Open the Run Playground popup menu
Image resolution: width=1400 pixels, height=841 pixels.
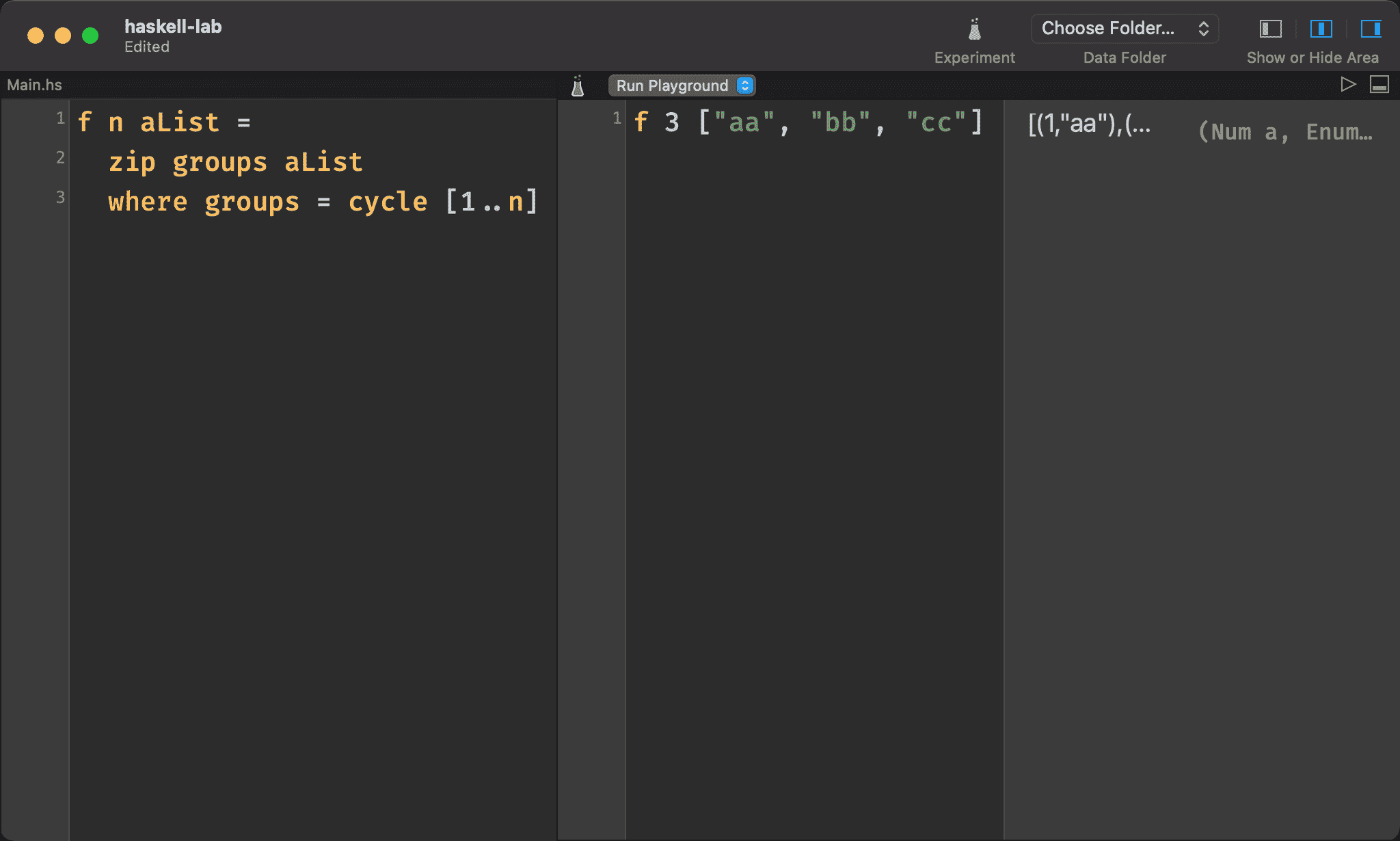[x=682, y=85]
